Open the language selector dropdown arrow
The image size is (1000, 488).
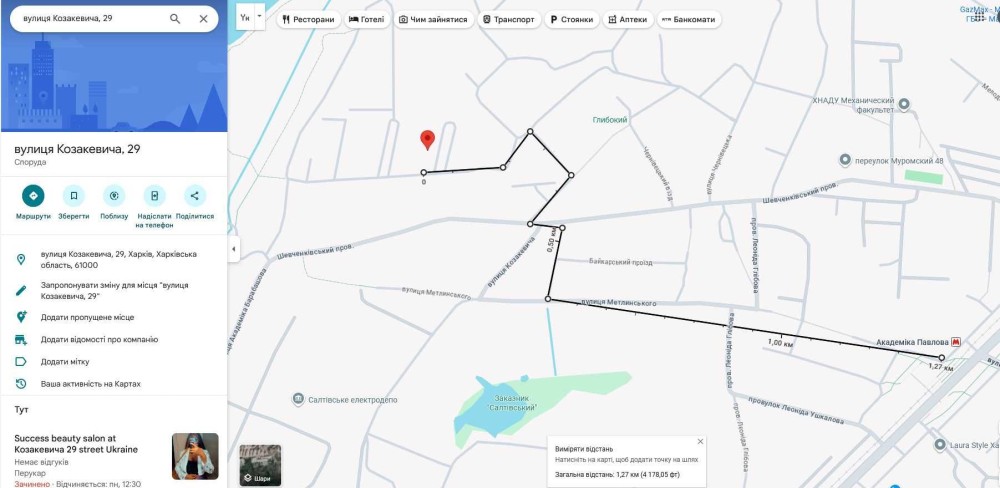pyautogui.click(x=260, y=17)
